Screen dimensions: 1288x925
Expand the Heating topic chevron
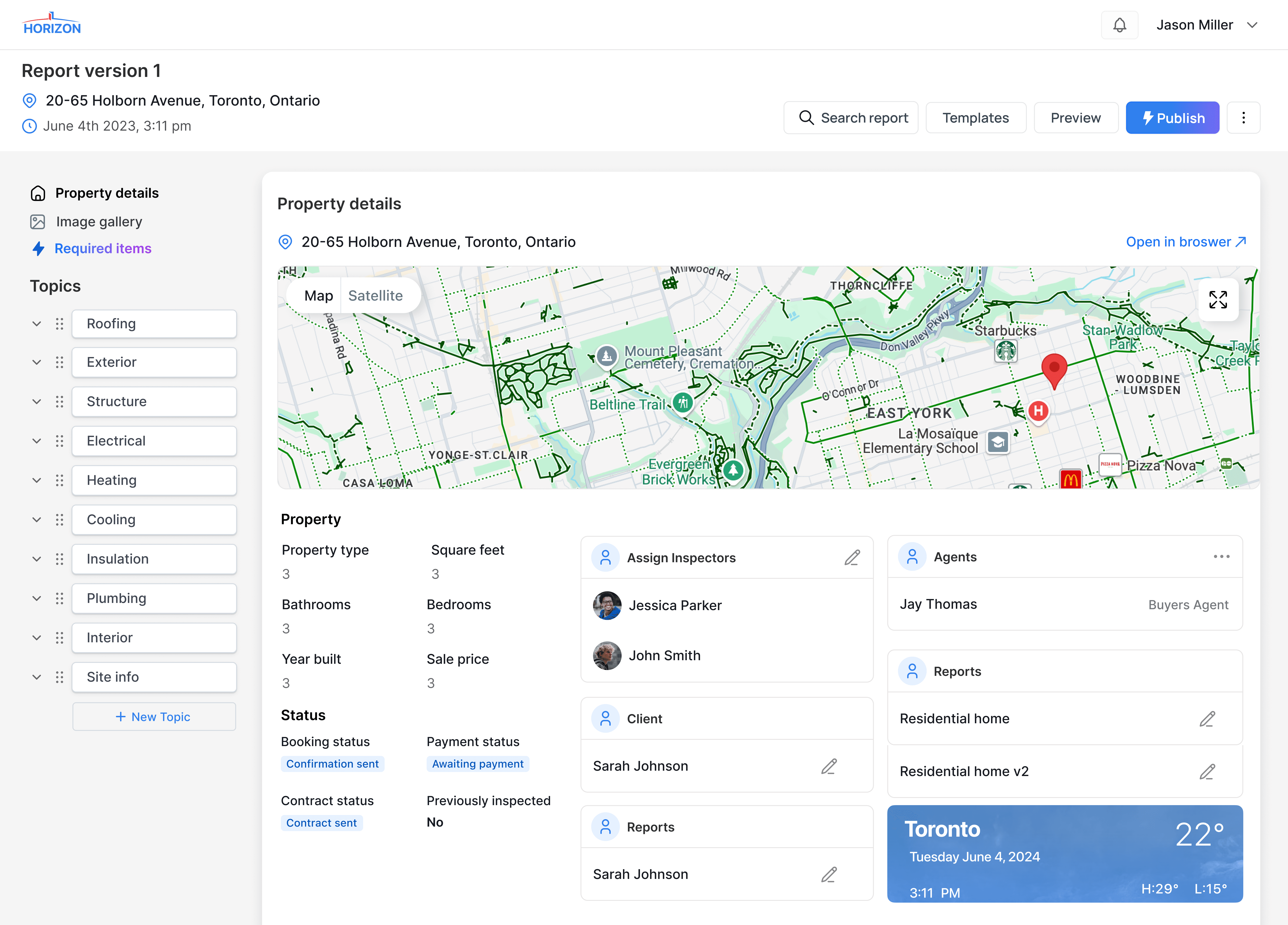click(x=37, y=480)
